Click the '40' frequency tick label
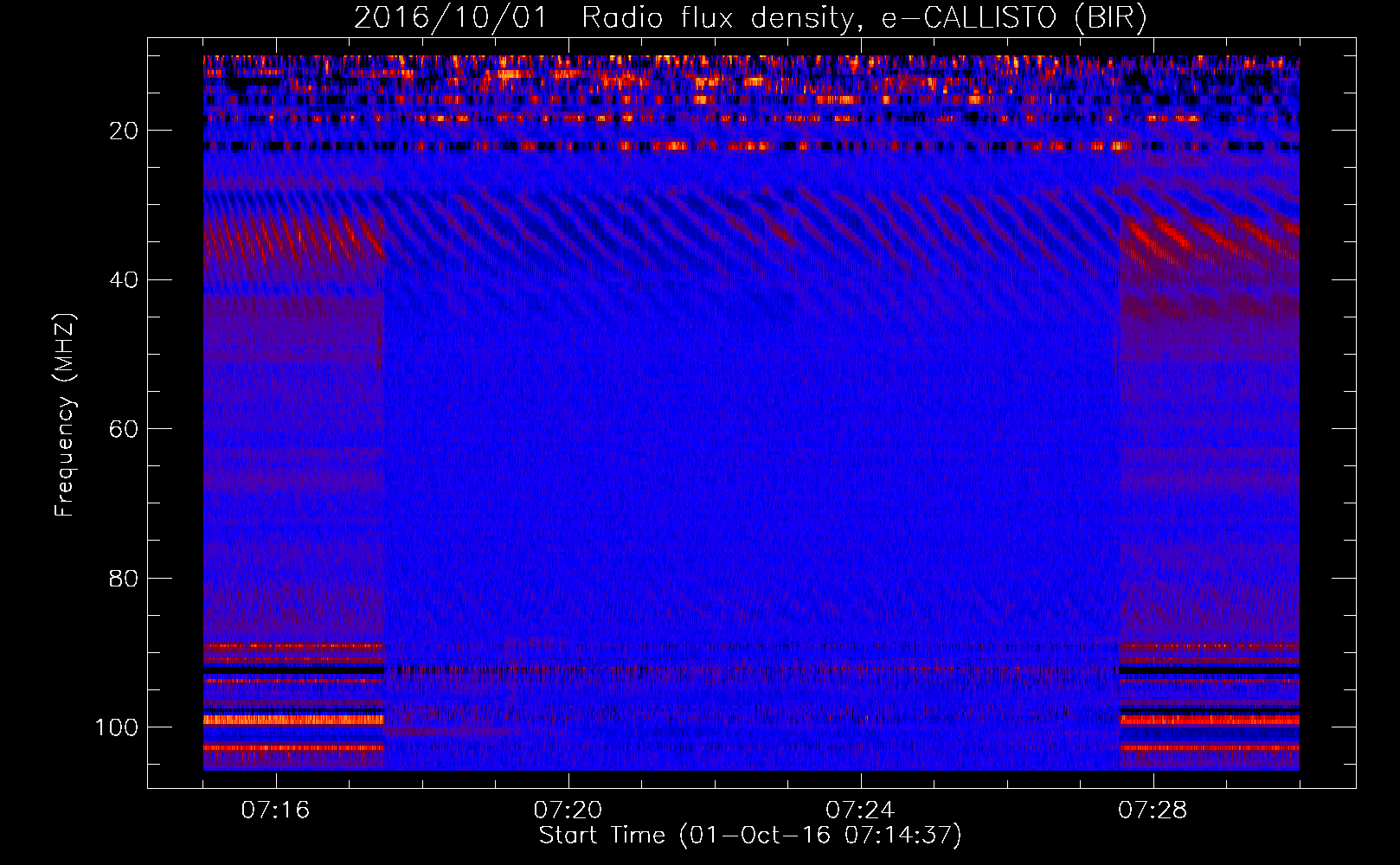1400x865 pixels. coord(124,280)
